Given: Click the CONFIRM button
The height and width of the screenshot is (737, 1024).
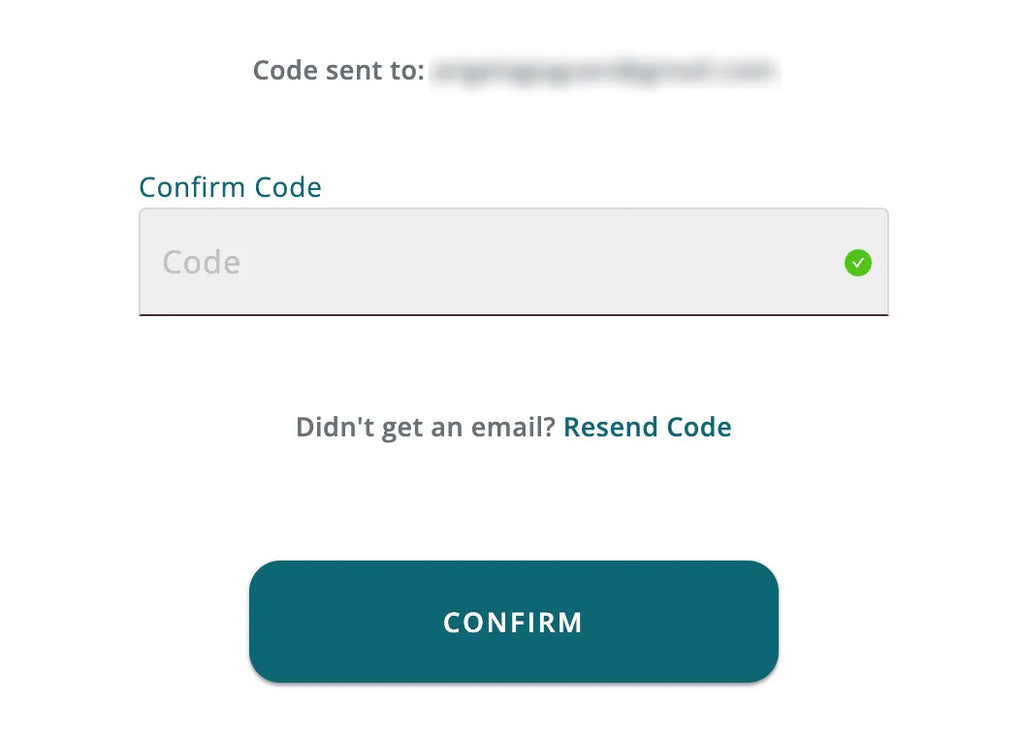Looking at the screenshot, I should [x=513, y=621].
